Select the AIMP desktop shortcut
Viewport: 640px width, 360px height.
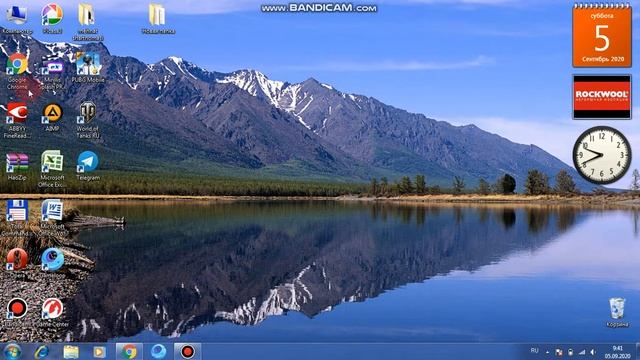click(53, 118)
